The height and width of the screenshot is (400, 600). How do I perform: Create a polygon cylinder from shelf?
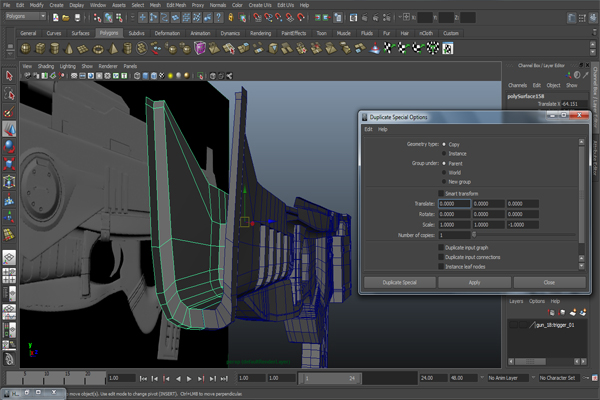tap(54, 49)
